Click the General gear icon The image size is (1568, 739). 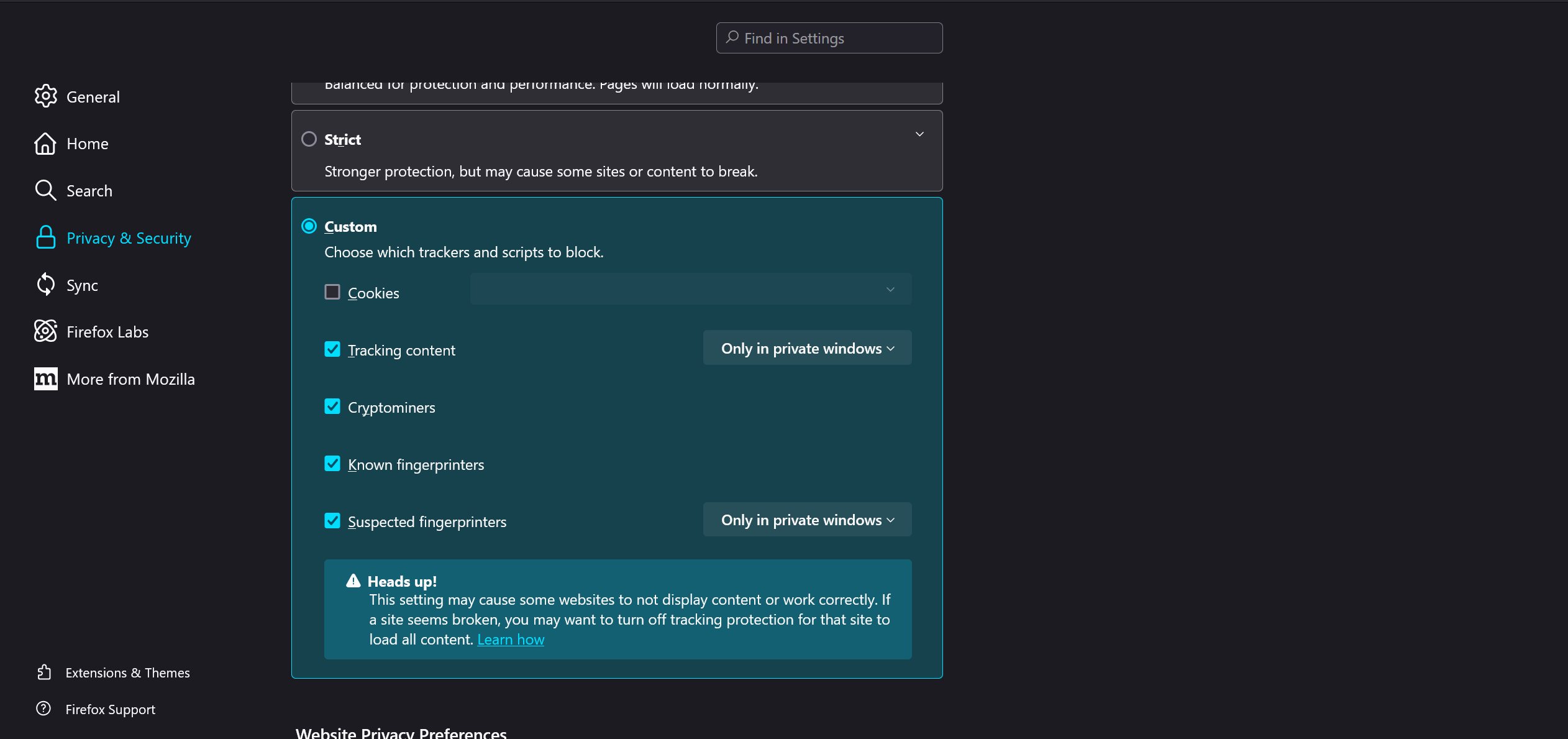[x=45, y=96]
